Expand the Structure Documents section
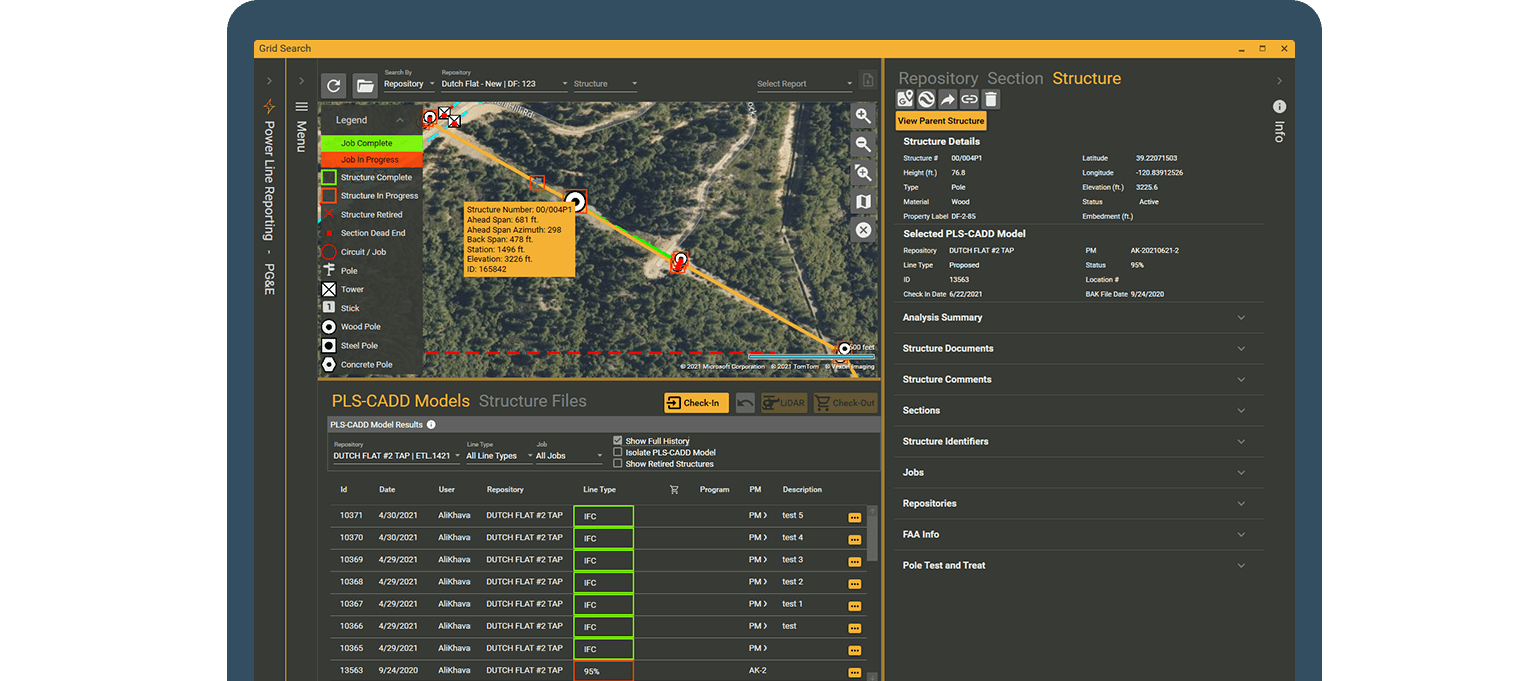Viewport: 1536px width, 681px height. click(1079, 349)
